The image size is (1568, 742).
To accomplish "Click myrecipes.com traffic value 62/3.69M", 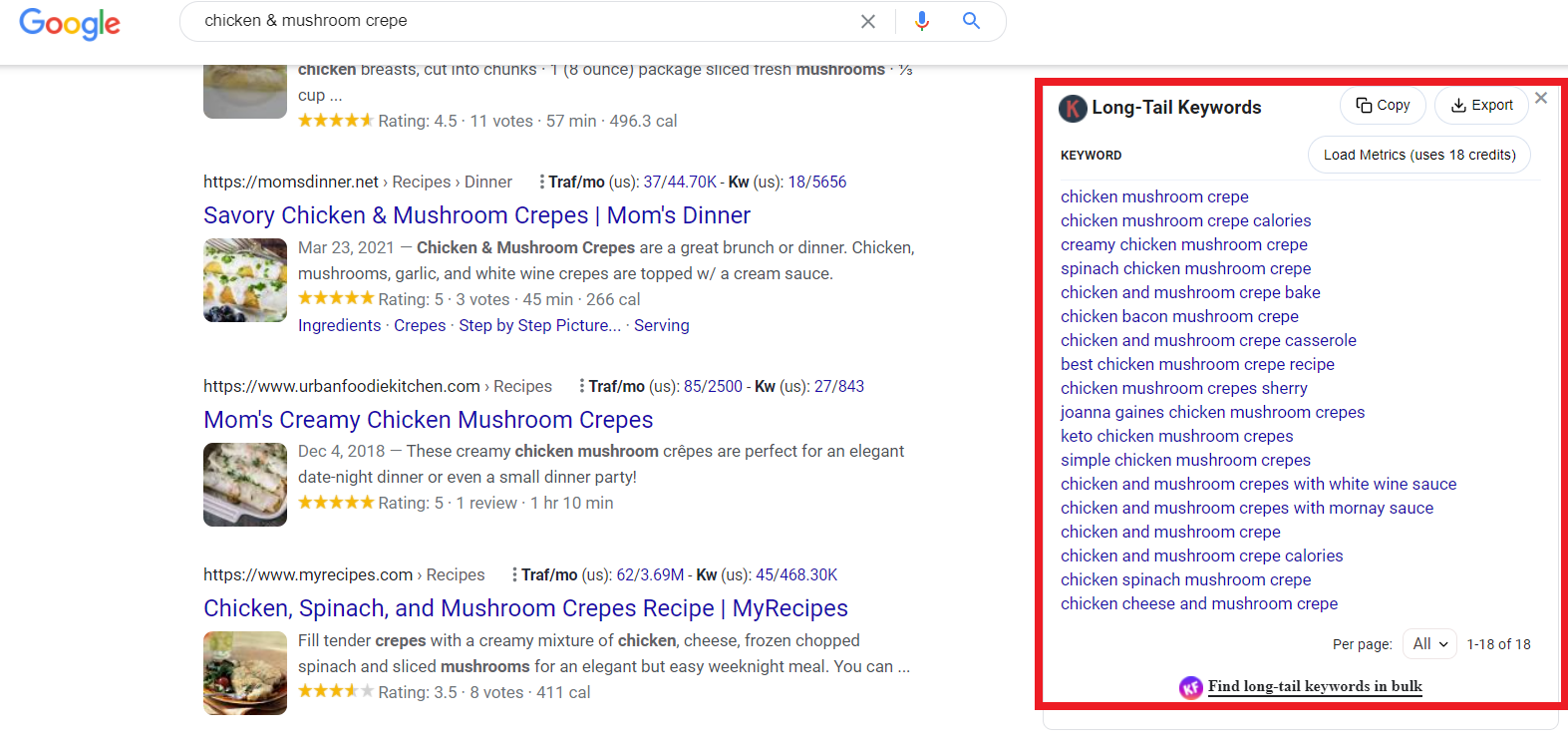I will [x=650, y=574].
